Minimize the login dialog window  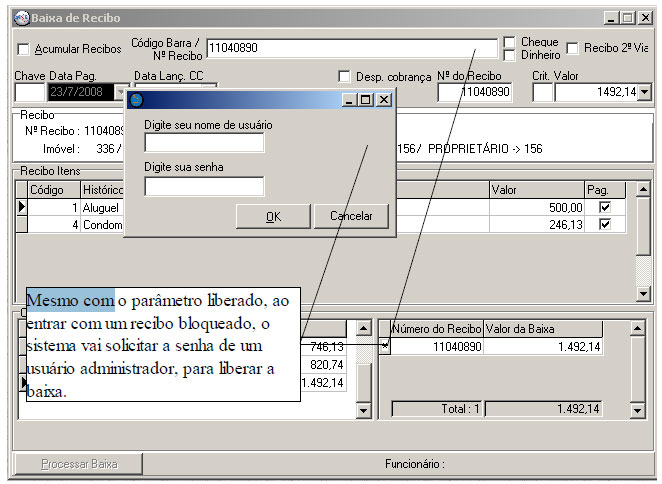pos(349,100)
